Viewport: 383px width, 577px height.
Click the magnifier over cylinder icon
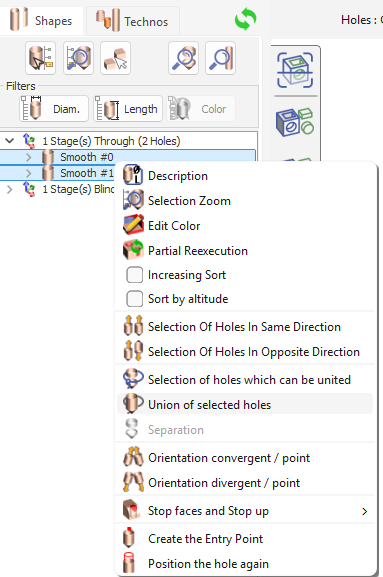coord(221,58)
